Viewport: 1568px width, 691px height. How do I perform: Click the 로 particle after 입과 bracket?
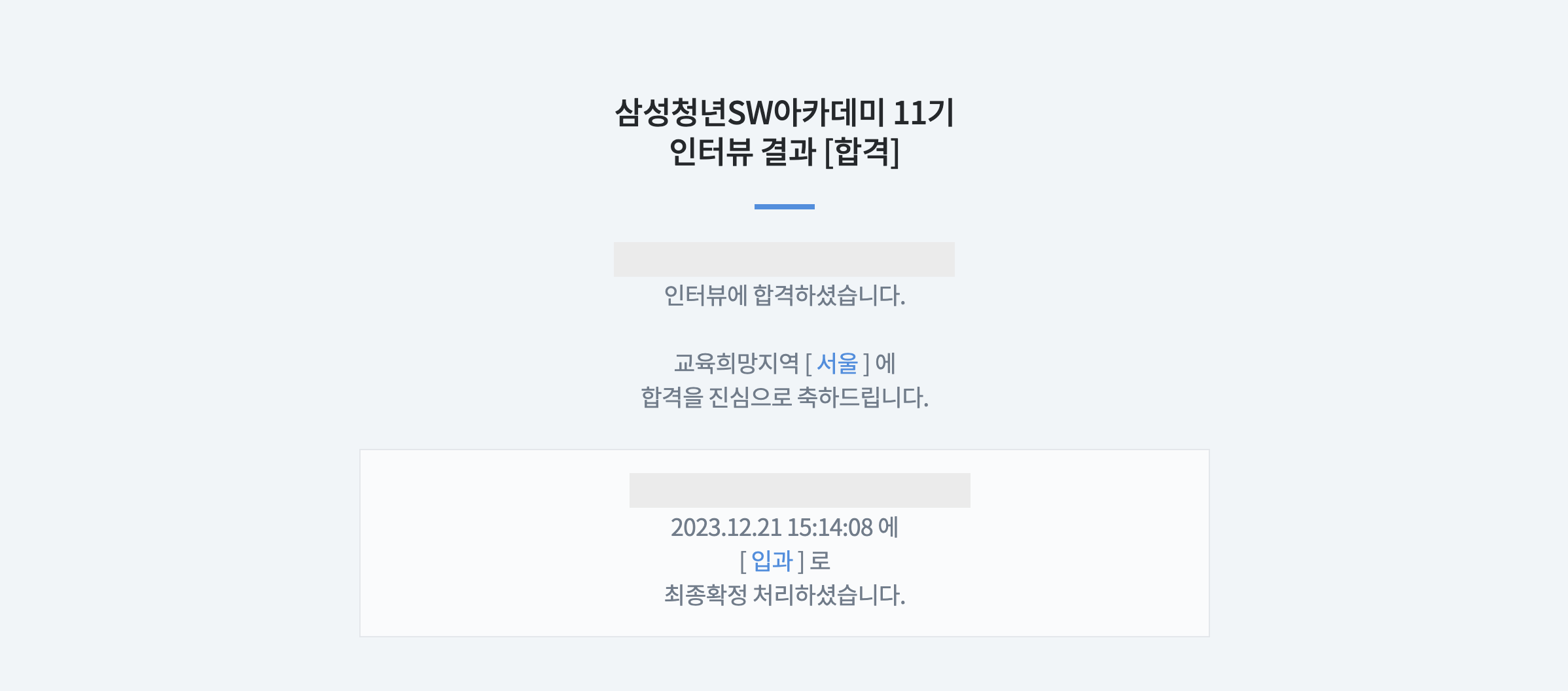point(820,561)
